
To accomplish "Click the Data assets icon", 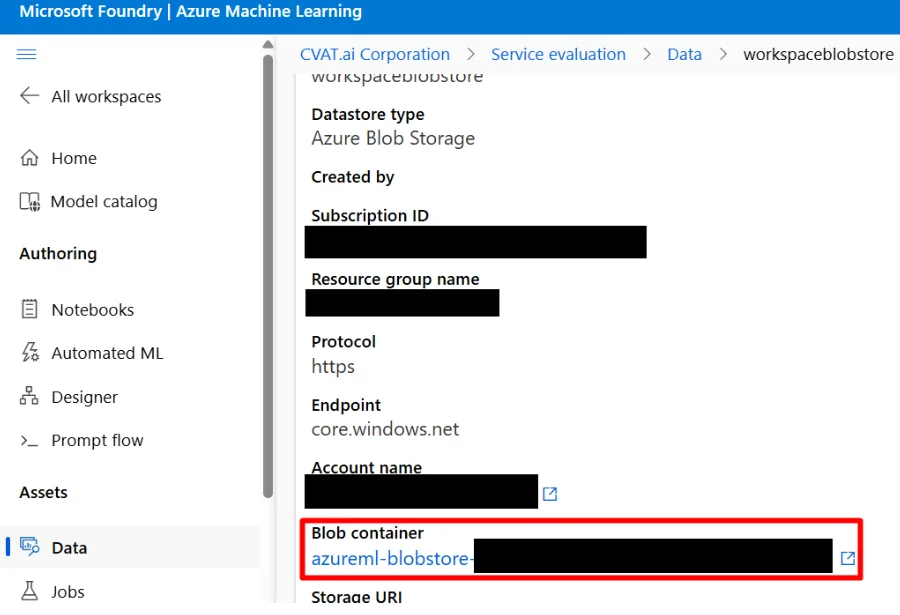I will (29, 546).
